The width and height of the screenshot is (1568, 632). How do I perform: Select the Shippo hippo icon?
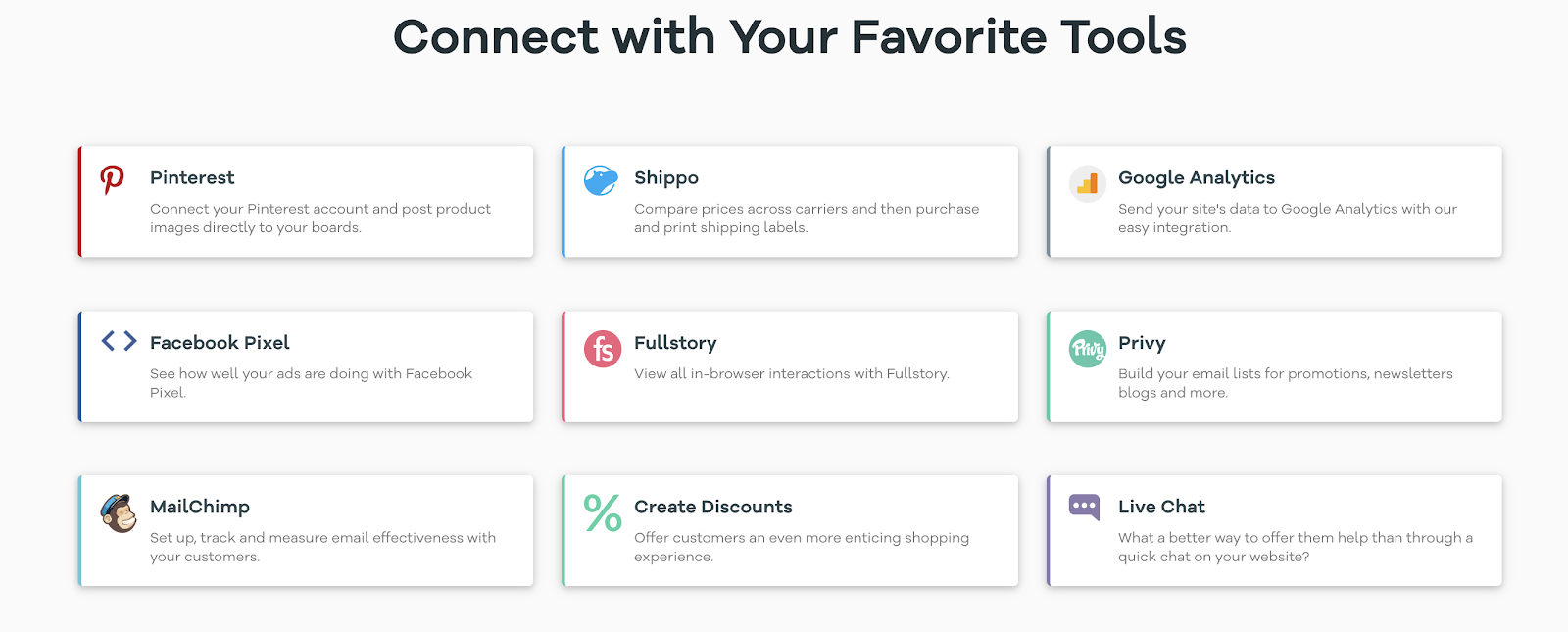point(600,179)
